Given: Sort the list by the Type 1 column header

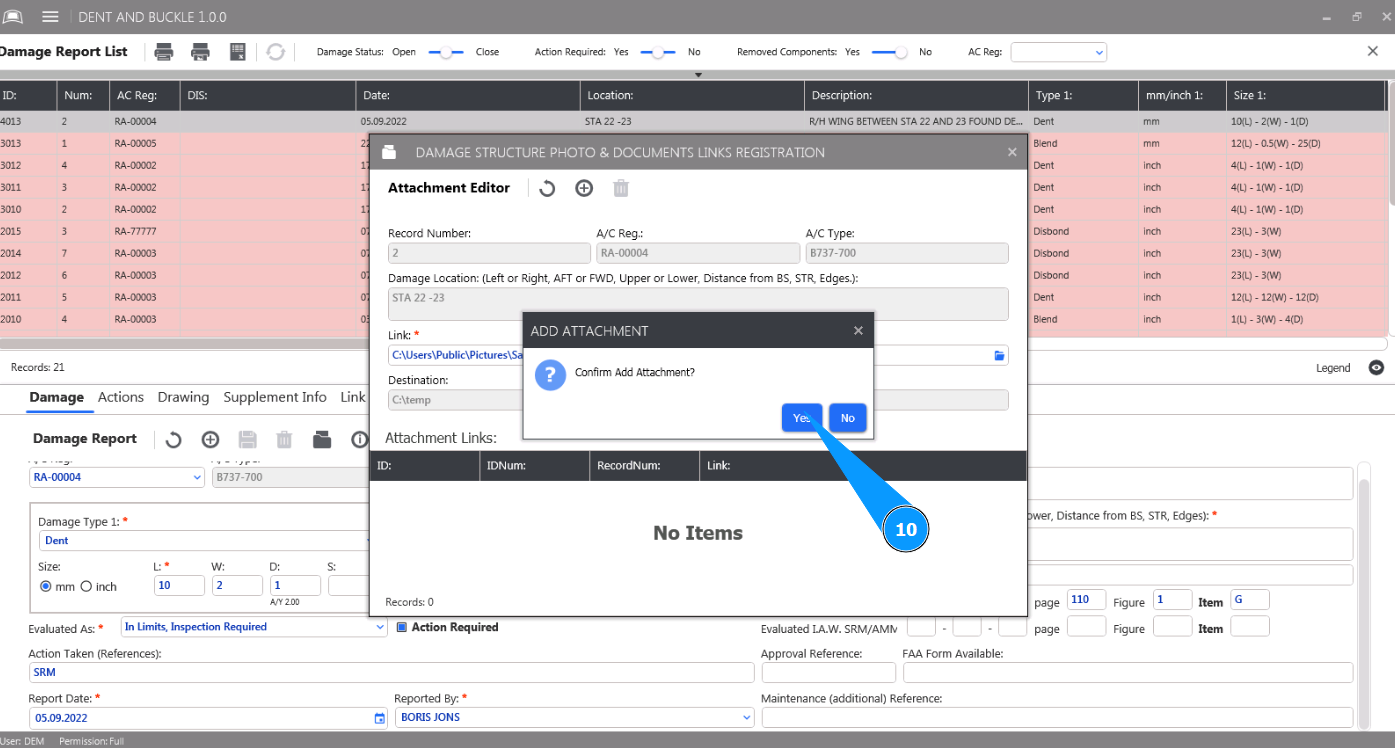Looking at the screenshot, I should [1083, 96].
